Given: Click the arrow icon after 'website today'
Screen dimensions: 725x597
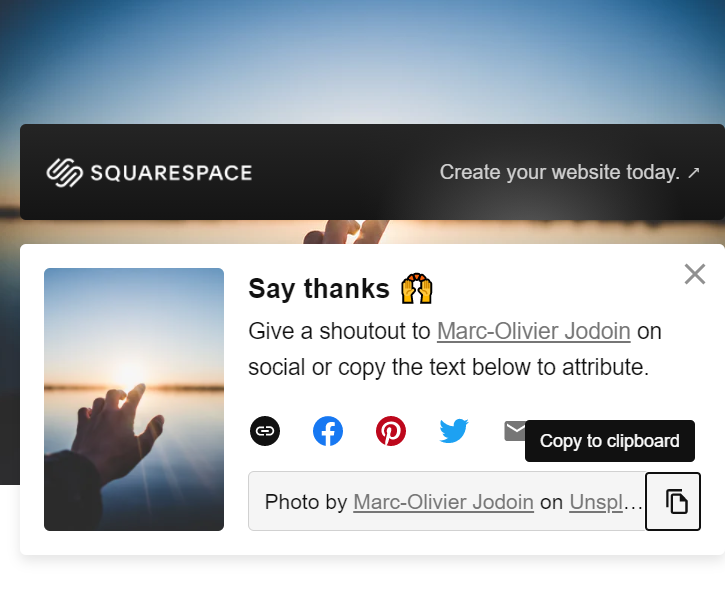Looking at the screenshot, I should tap(693, 173).
